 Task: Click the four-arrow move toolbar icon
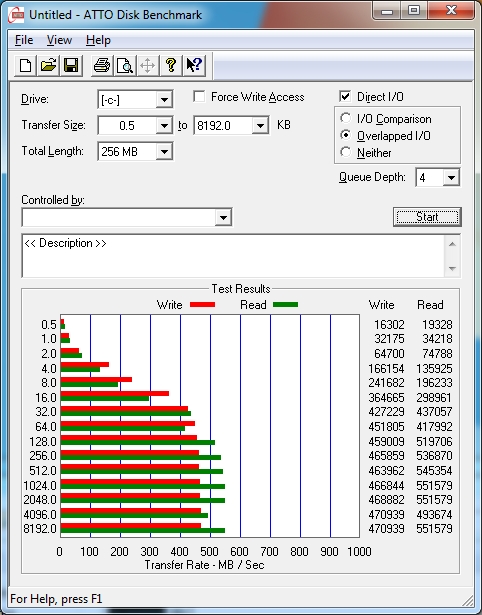(x=147, y=65)
